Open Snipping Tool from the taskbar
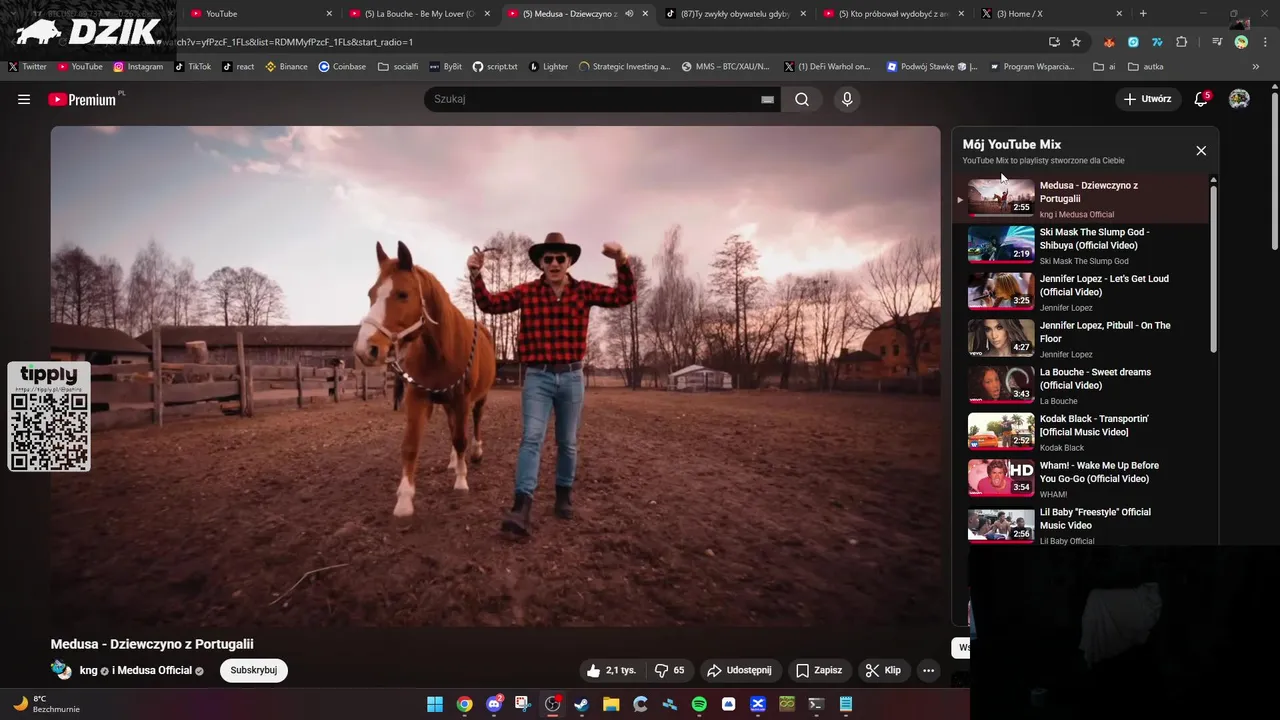 (x=523, y=704)
